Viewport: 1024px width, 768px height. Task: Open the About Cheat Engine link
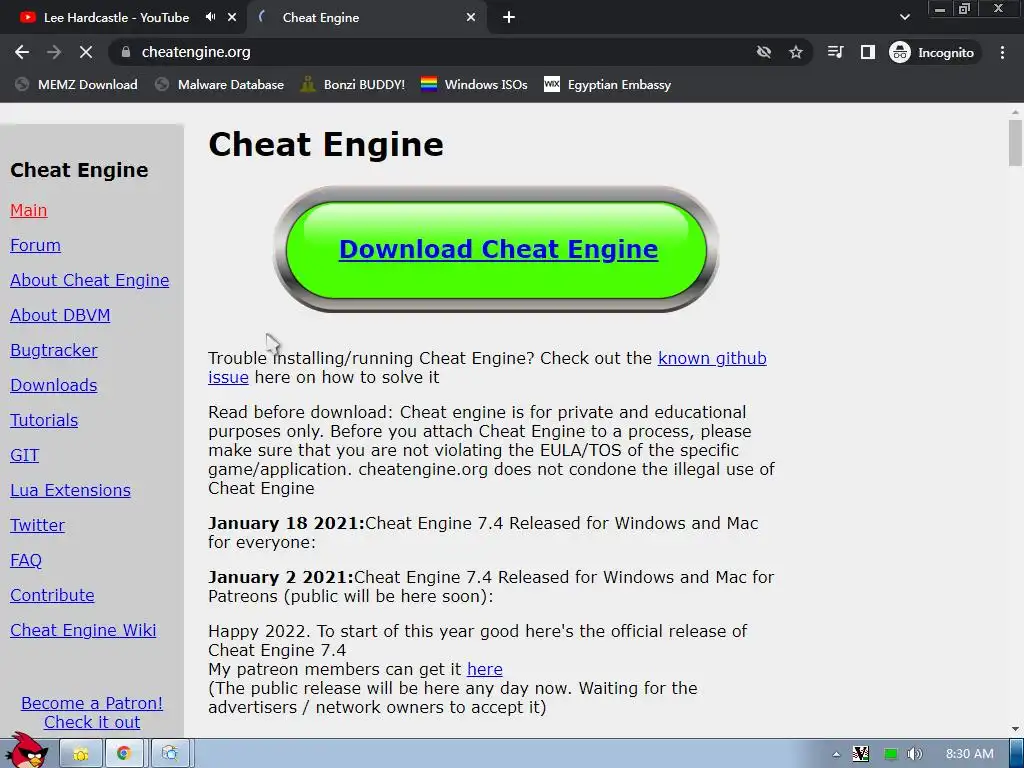89,280
